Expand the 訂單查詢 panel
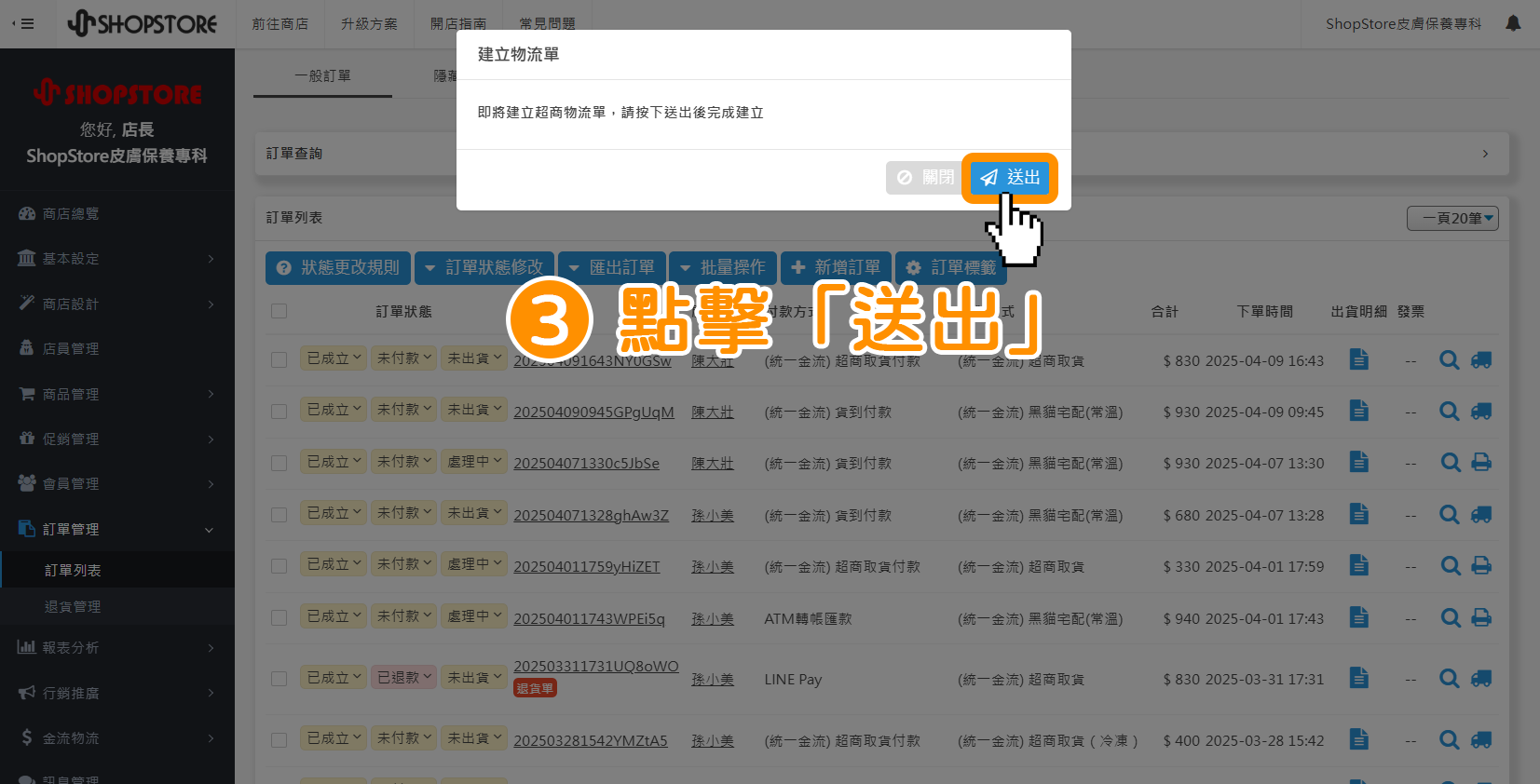1540x784 pixels. point(882,154)
